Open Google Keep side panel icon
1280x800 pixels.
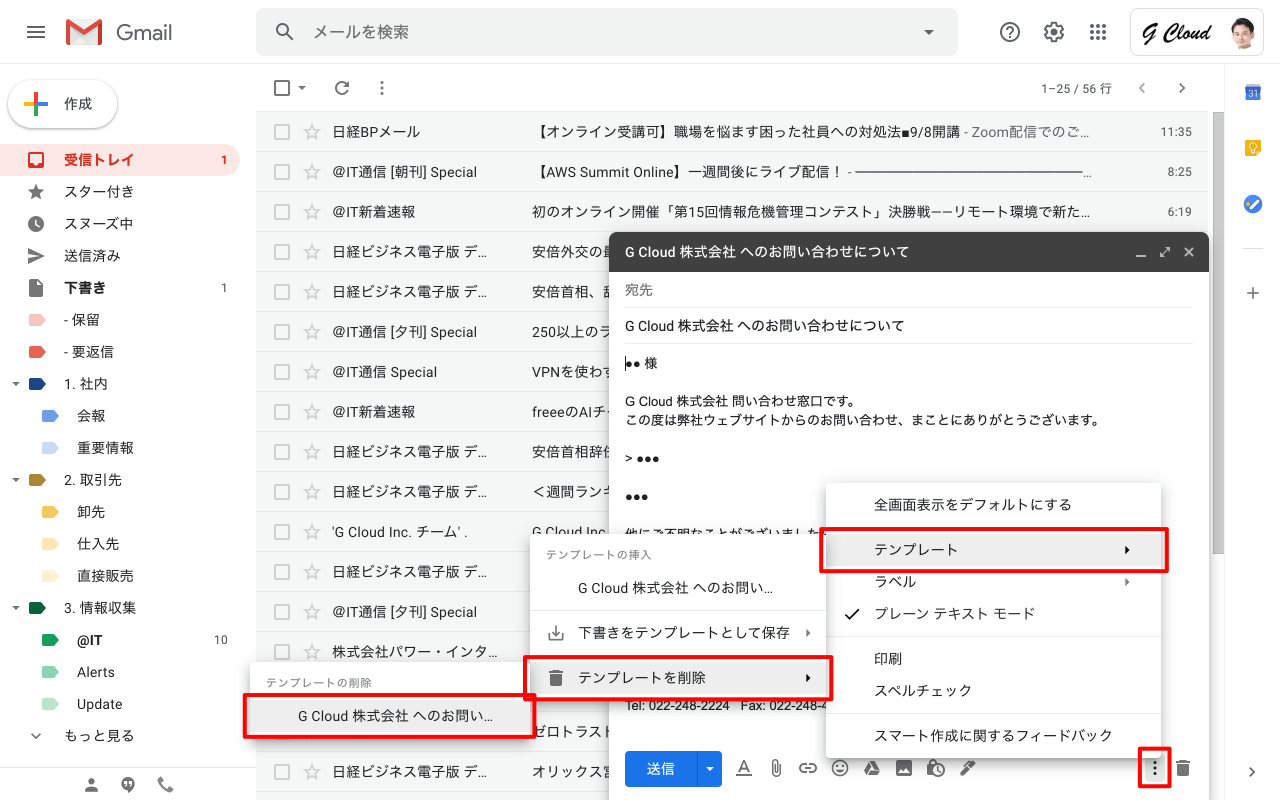point(1252,148)
